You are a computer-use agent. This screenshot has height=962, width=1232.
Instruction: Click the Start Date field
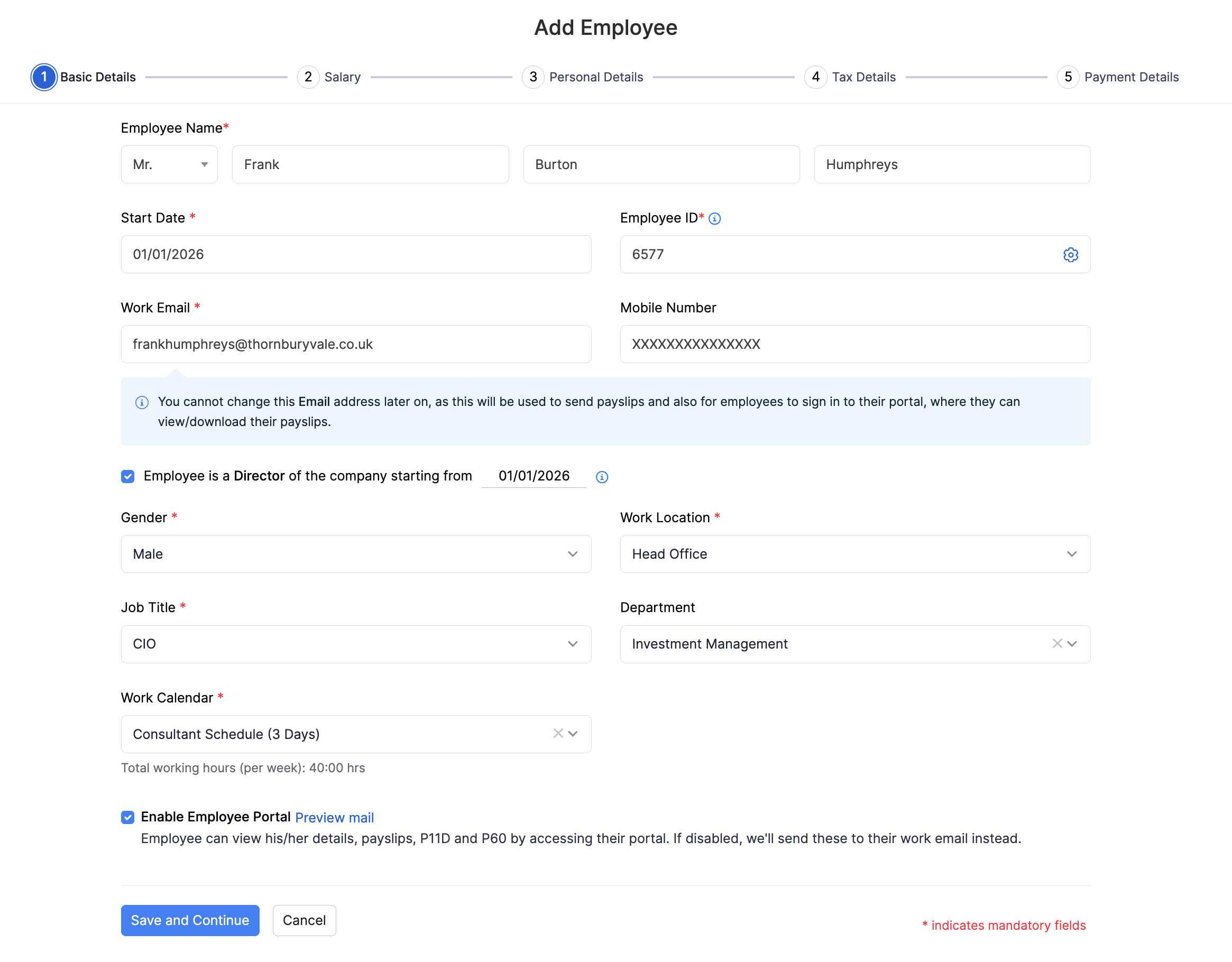pos(356,254)
